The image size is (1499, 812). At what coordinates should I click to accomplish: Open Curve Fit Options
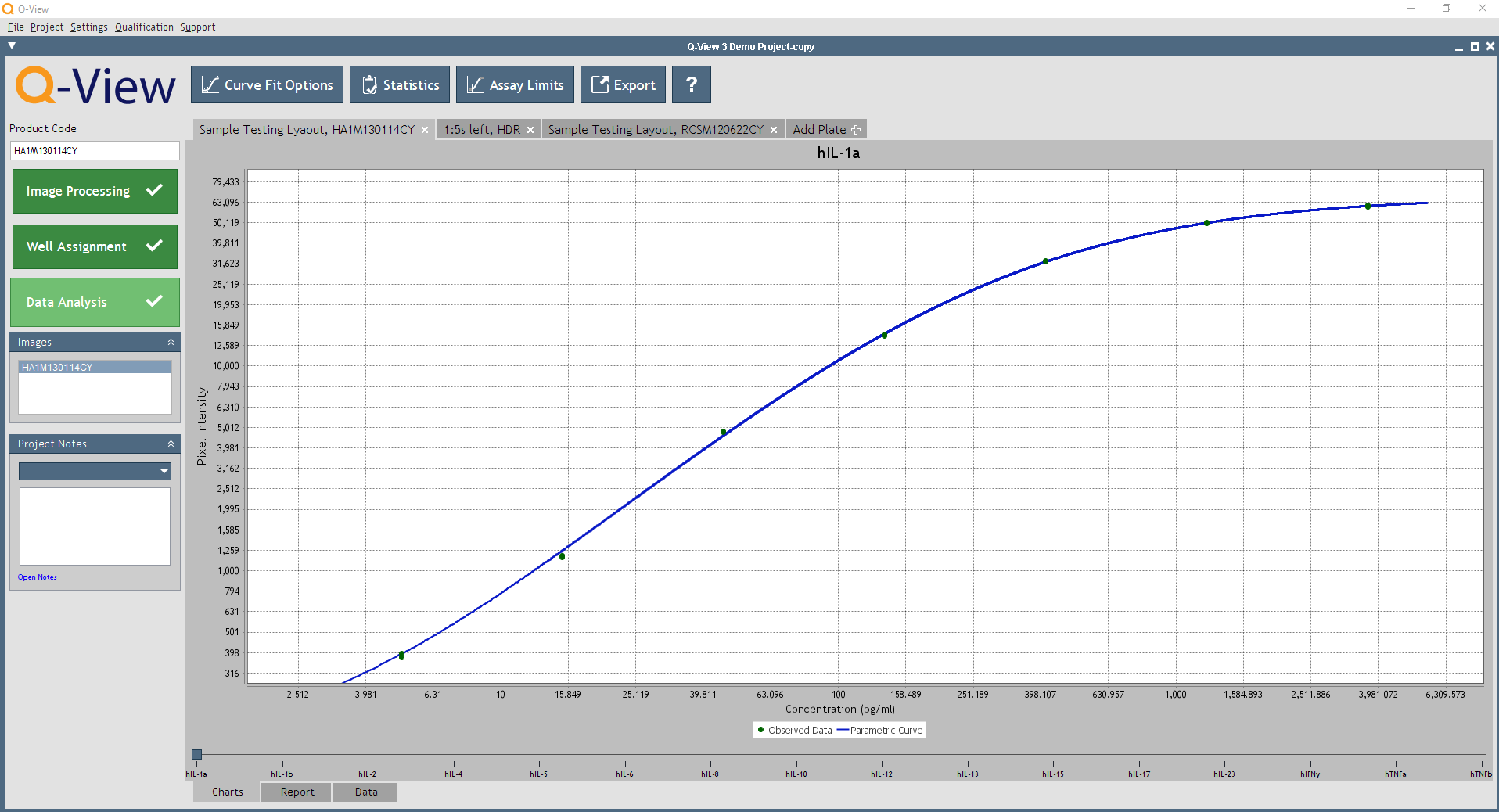[x=267, y=84]
